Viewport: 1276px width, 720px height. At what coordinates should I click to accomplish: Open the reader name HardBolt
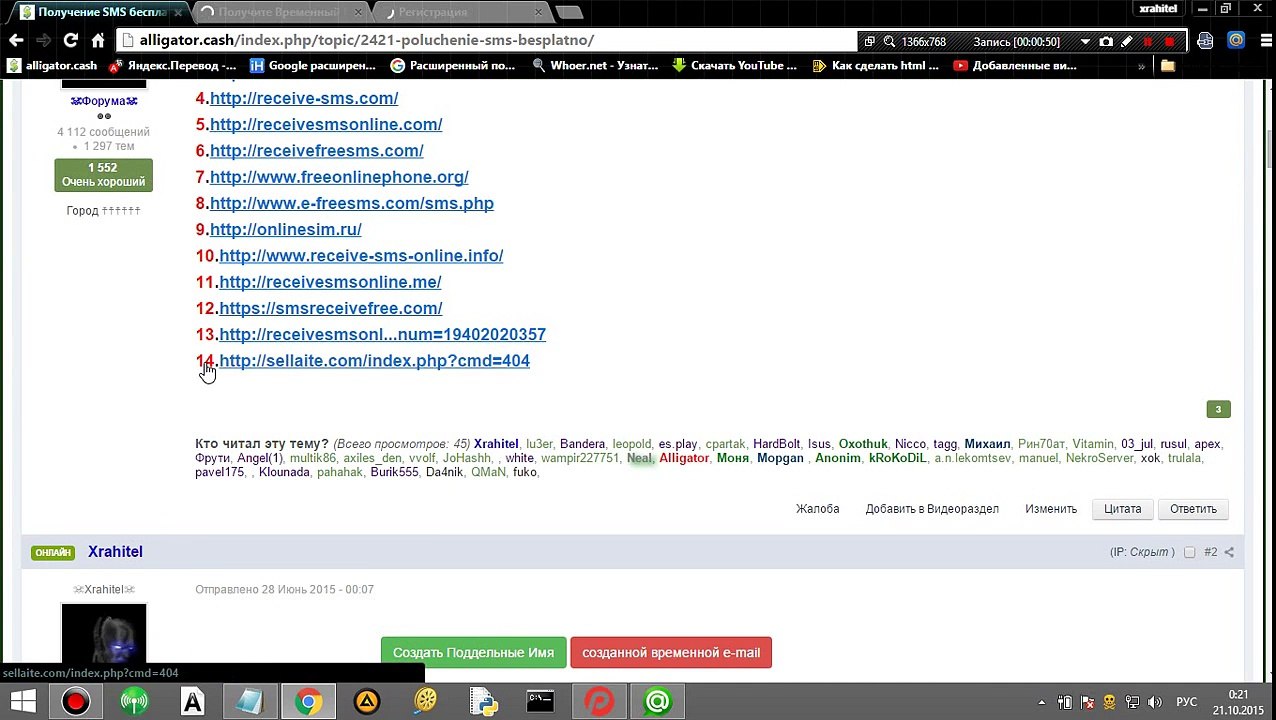tap(777, 444)
